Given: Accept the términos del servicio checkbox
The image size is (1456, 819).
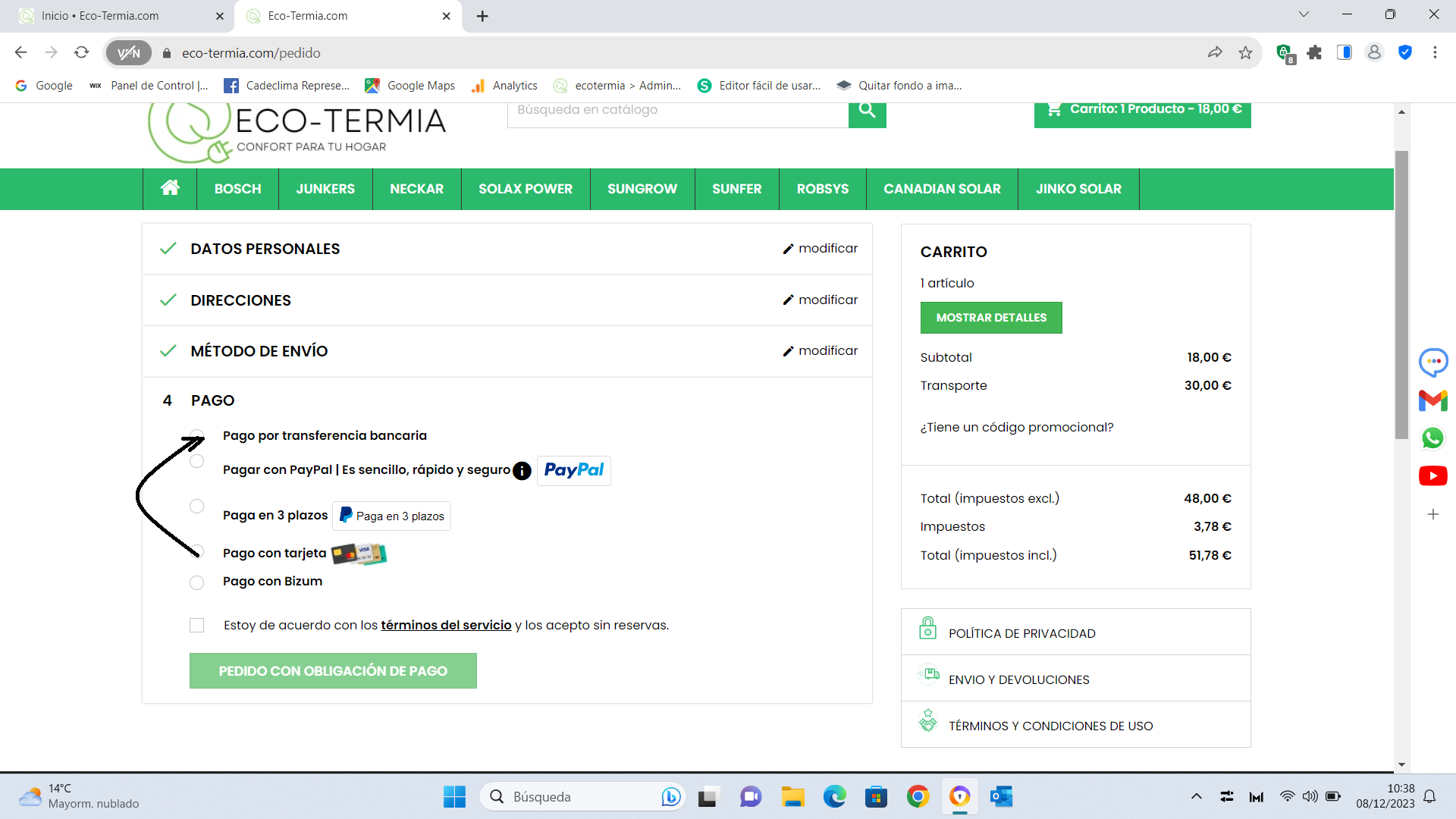Looking at the screenshot, I should click(x=197, y=626).
